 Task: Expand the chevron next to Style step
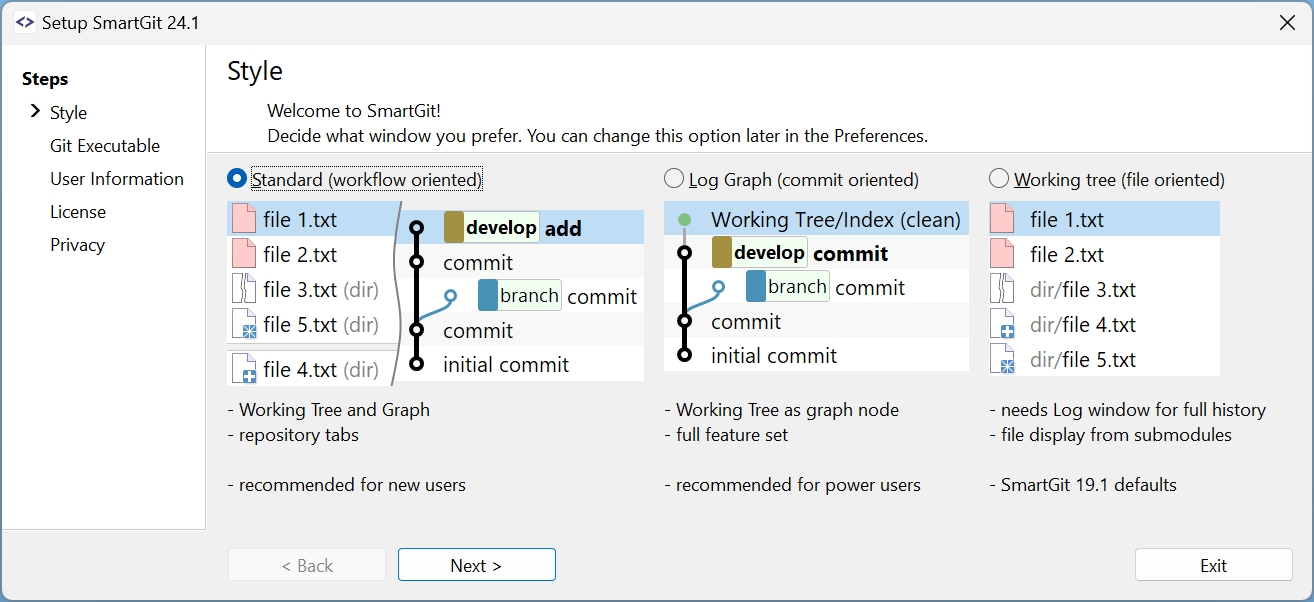36,112
